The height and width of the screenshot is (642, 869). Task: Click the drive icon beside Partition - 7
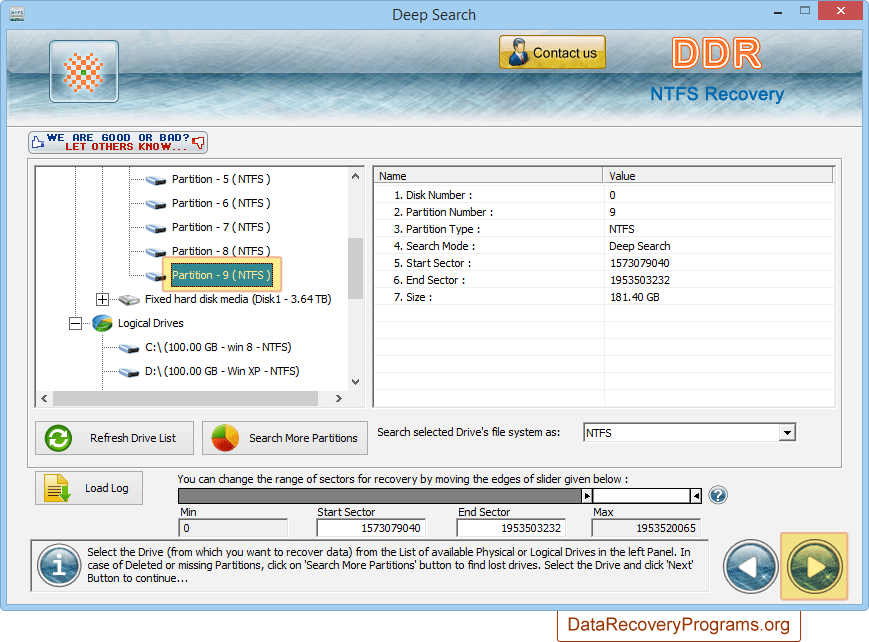pyautogui.click(x=156, y=228)
